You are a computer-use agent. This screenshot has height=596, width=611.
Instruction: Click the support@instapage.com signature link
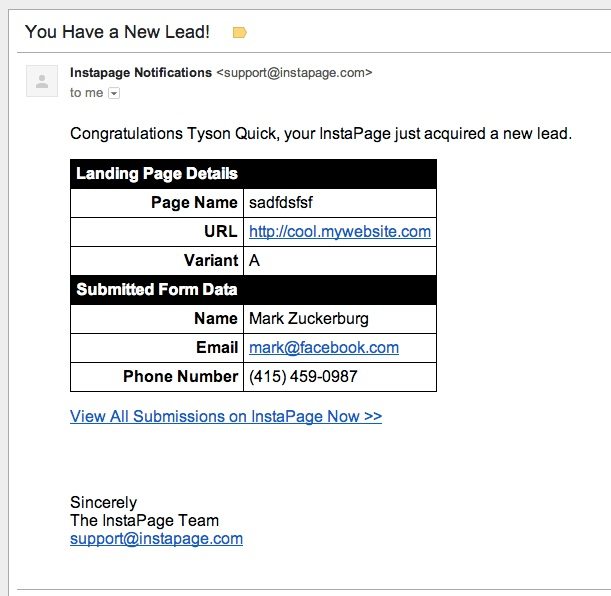pyautogui.click(x=156, y=539)
